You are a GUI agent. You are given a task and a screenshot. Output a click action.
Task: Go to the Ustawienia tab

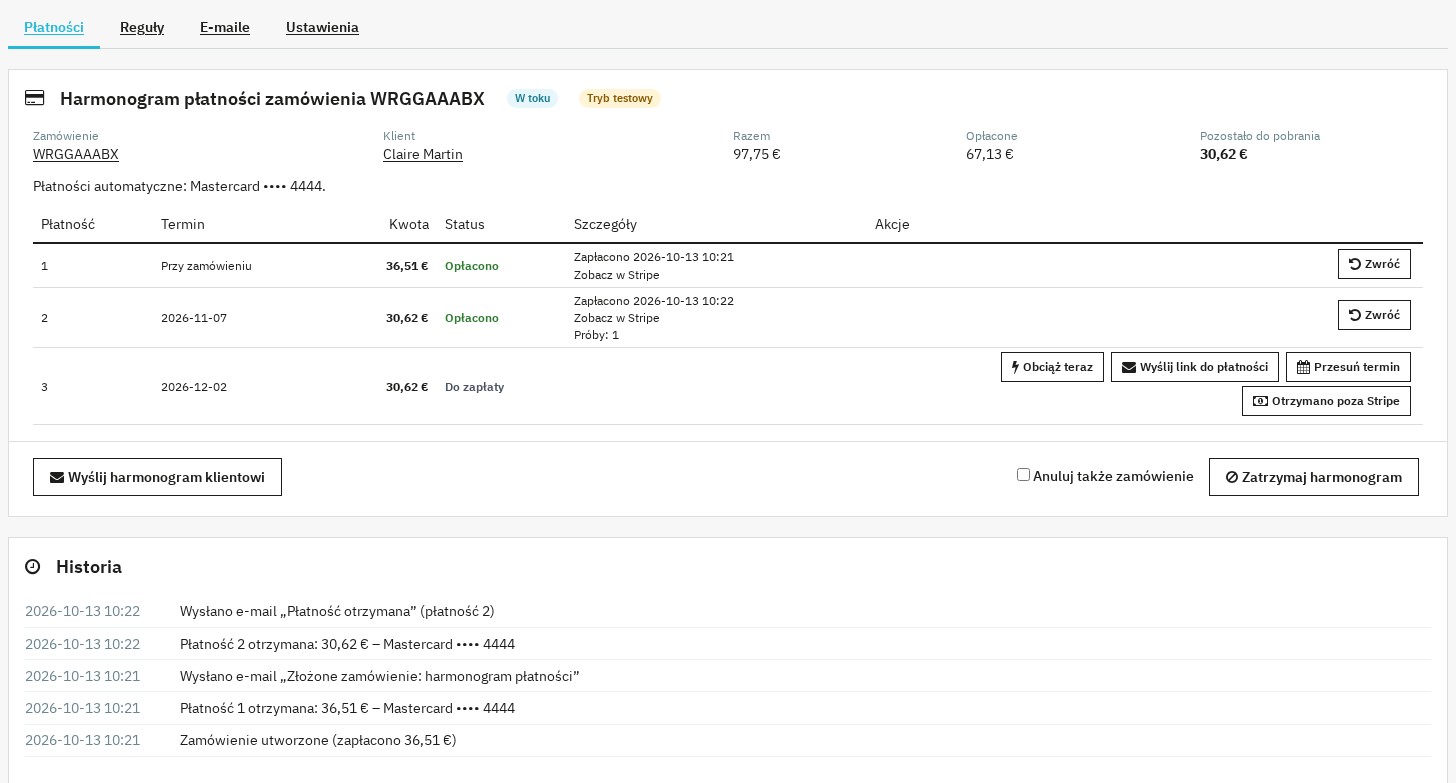(x=322, y=28)
